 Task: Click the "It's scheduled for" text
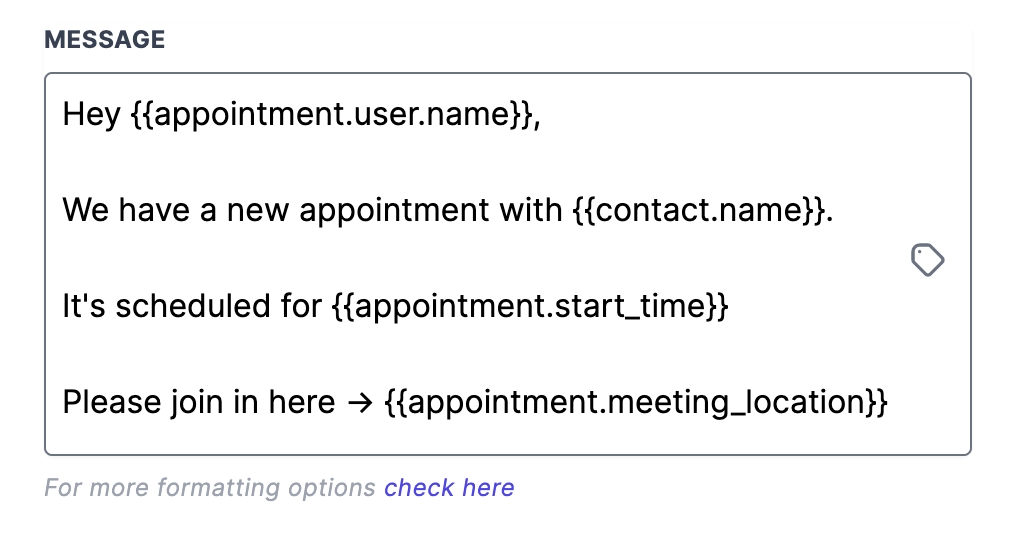pos(191,307)
